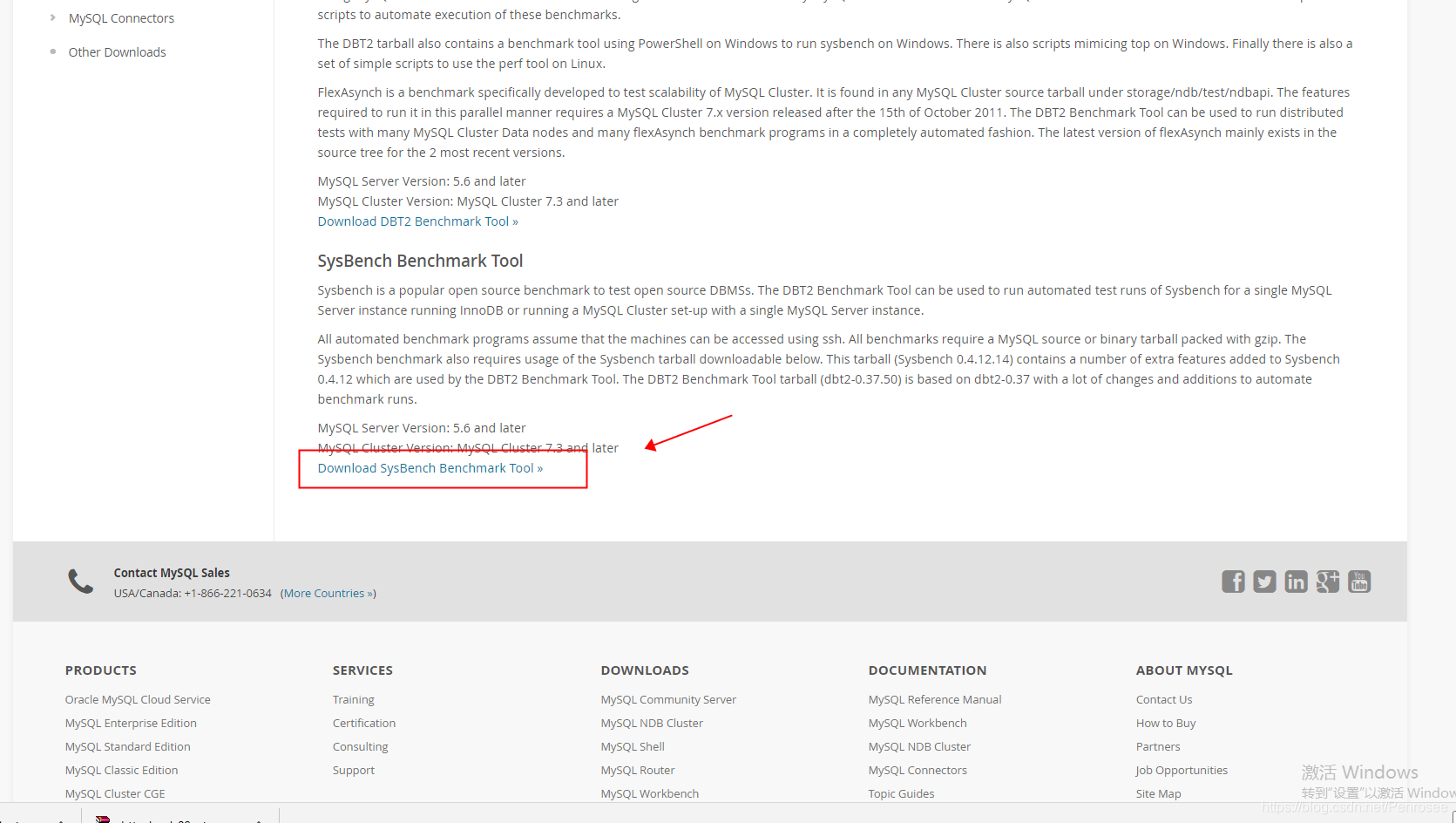Image resolution: width=1456 pixels, height=823 pixels.
Task: Open Topic Guides documentation link
Action: pyautogui.click(x=901, y=794)
